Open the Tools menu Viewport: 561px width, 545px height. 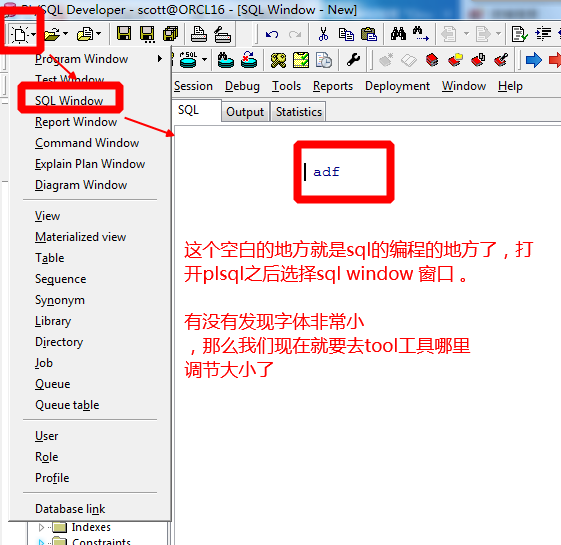(286, 86)
